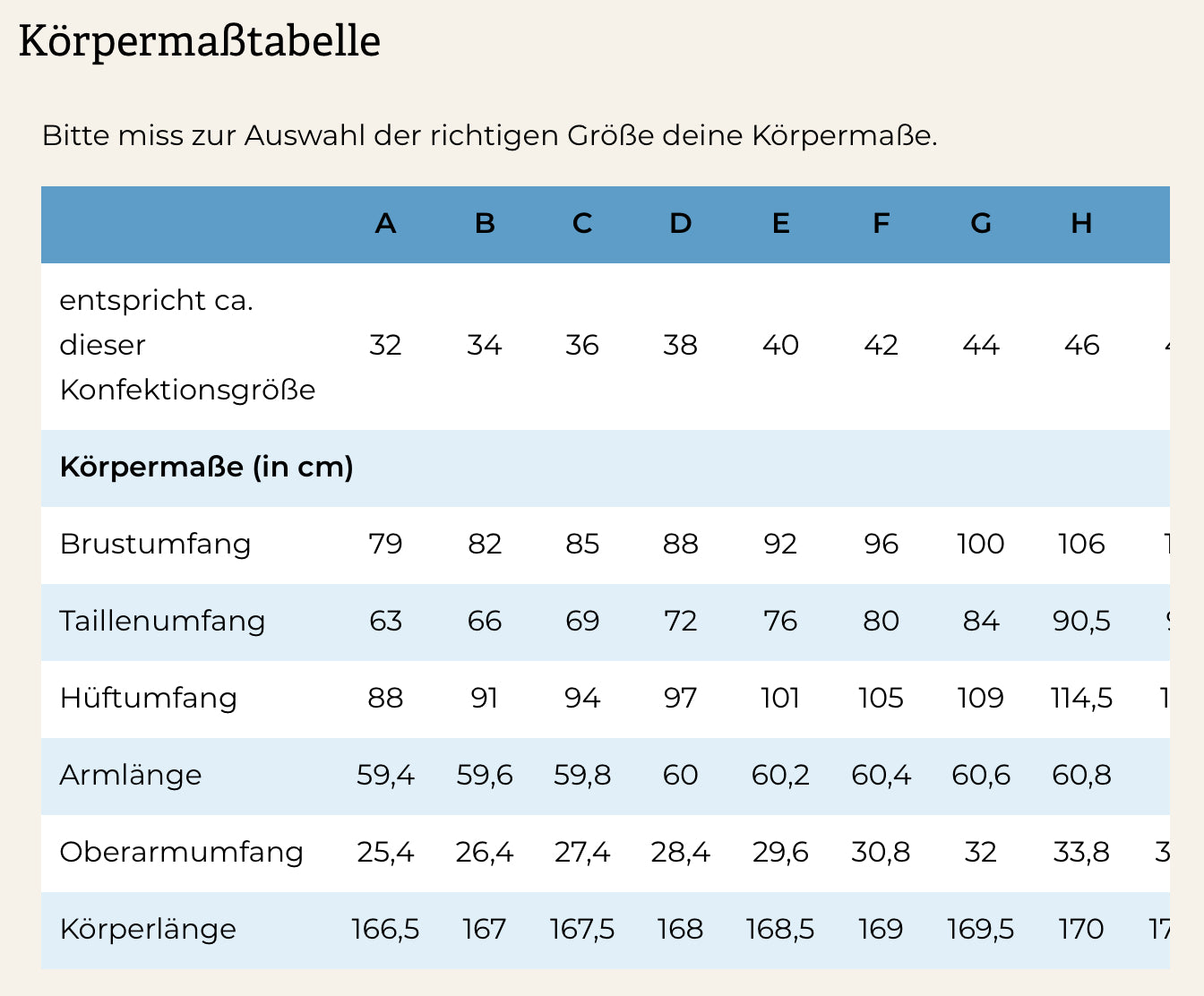Select the column header H
The width and height of the screenshot is (1204, 996).
1081,224
